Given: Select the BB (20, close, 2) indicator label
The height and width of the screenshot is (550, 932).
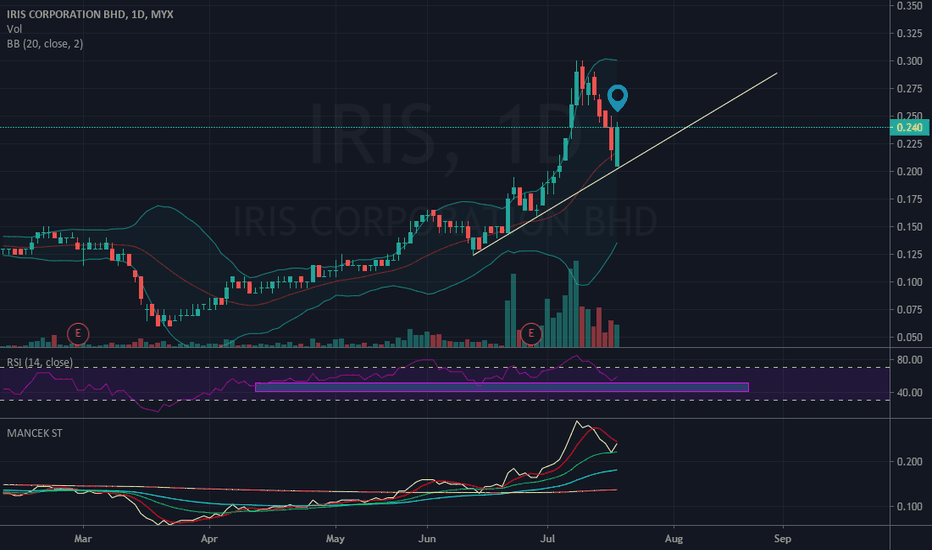Looking at the screenshot, I should (45, 43).
